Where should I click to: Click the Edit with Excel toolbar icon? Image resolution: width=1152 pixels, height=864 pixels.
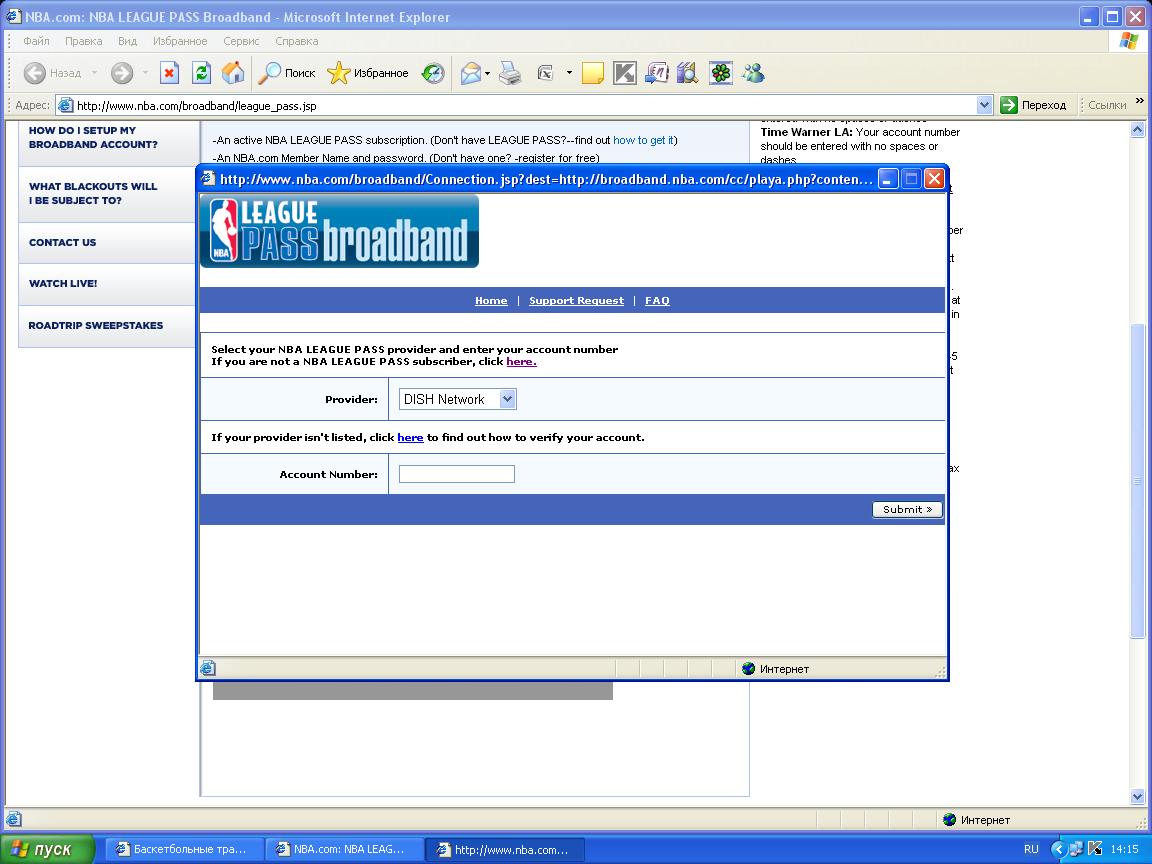(545, 73)
